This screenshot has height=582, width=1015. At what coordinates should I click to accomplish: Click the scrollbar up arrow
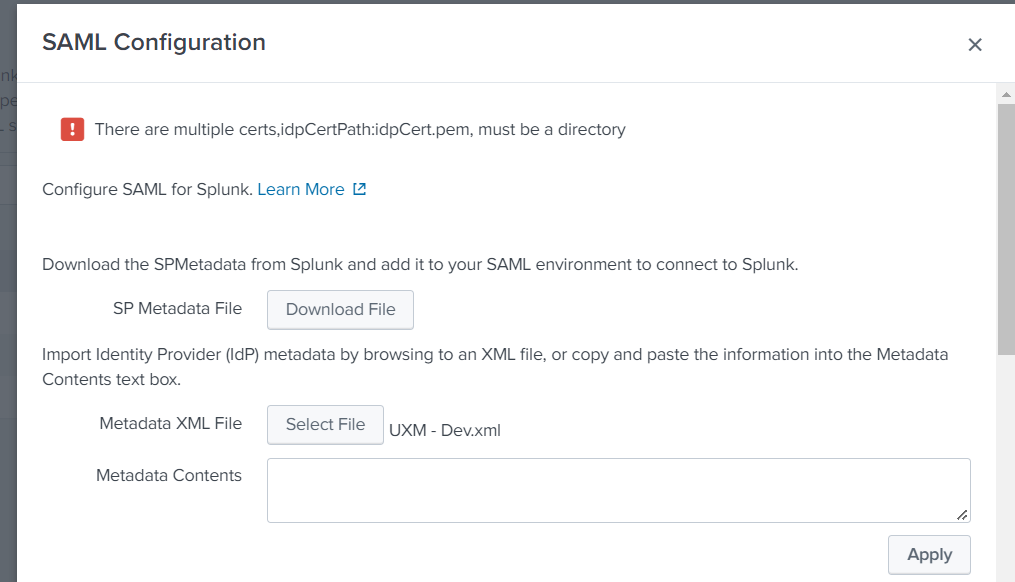[1006, 93]
